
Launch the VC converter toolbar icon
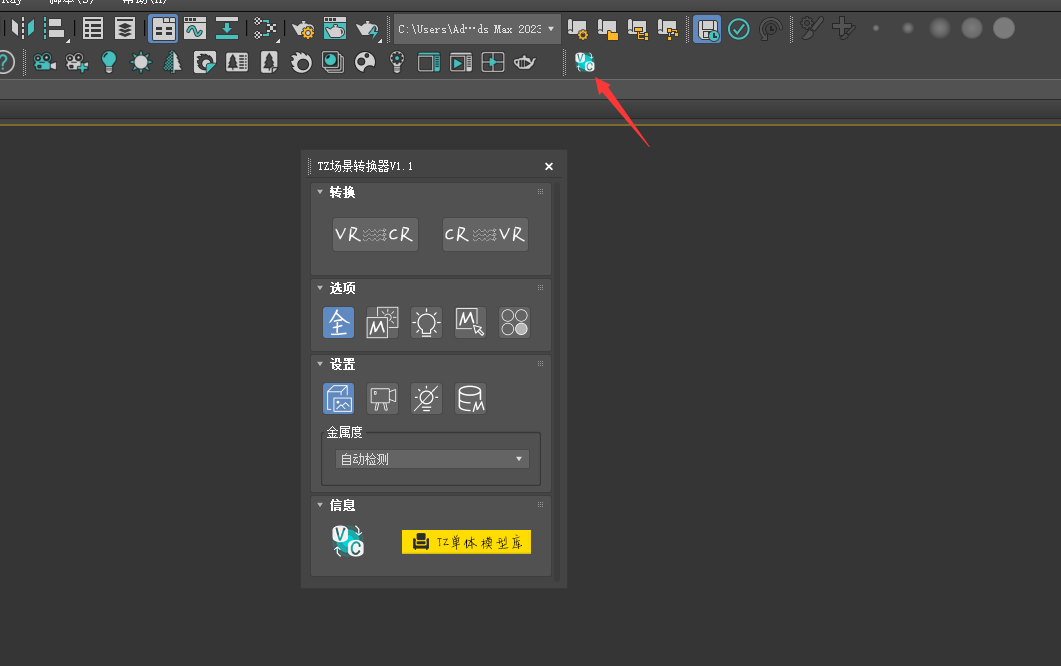pyautogui.click(x=585, y=62)
